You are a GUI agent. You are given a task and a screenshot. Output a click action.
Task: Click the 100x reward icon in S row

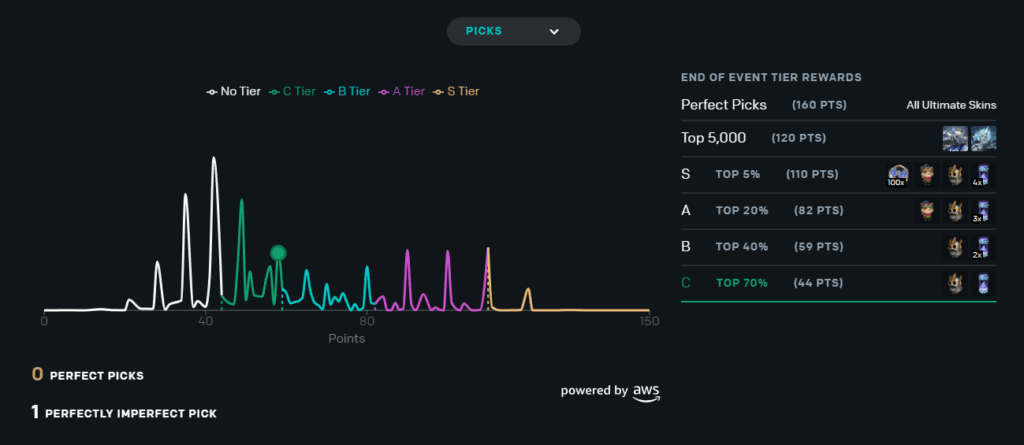click(x=897, y=175)
